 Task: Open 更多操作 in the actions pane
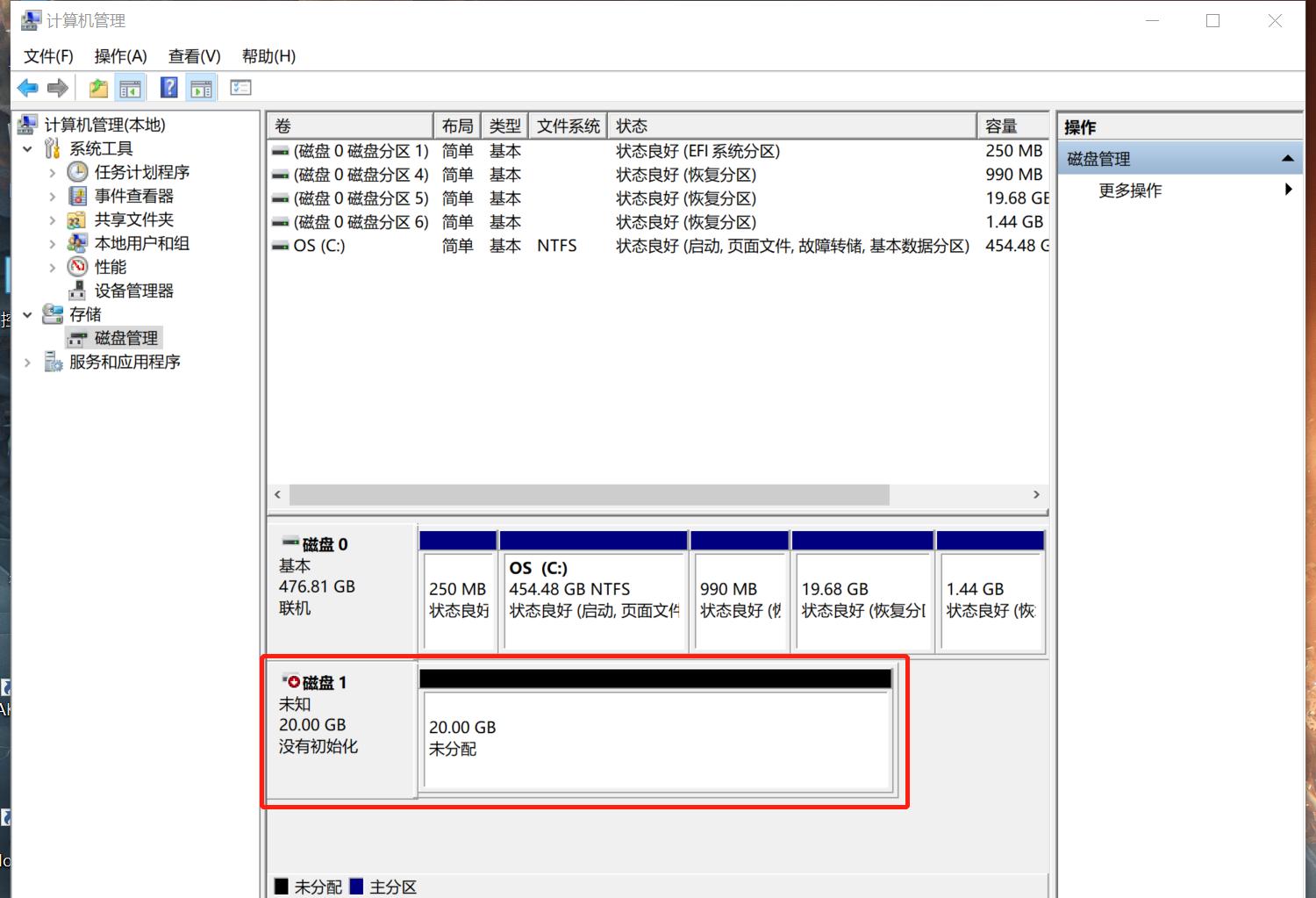(1130, 190)
